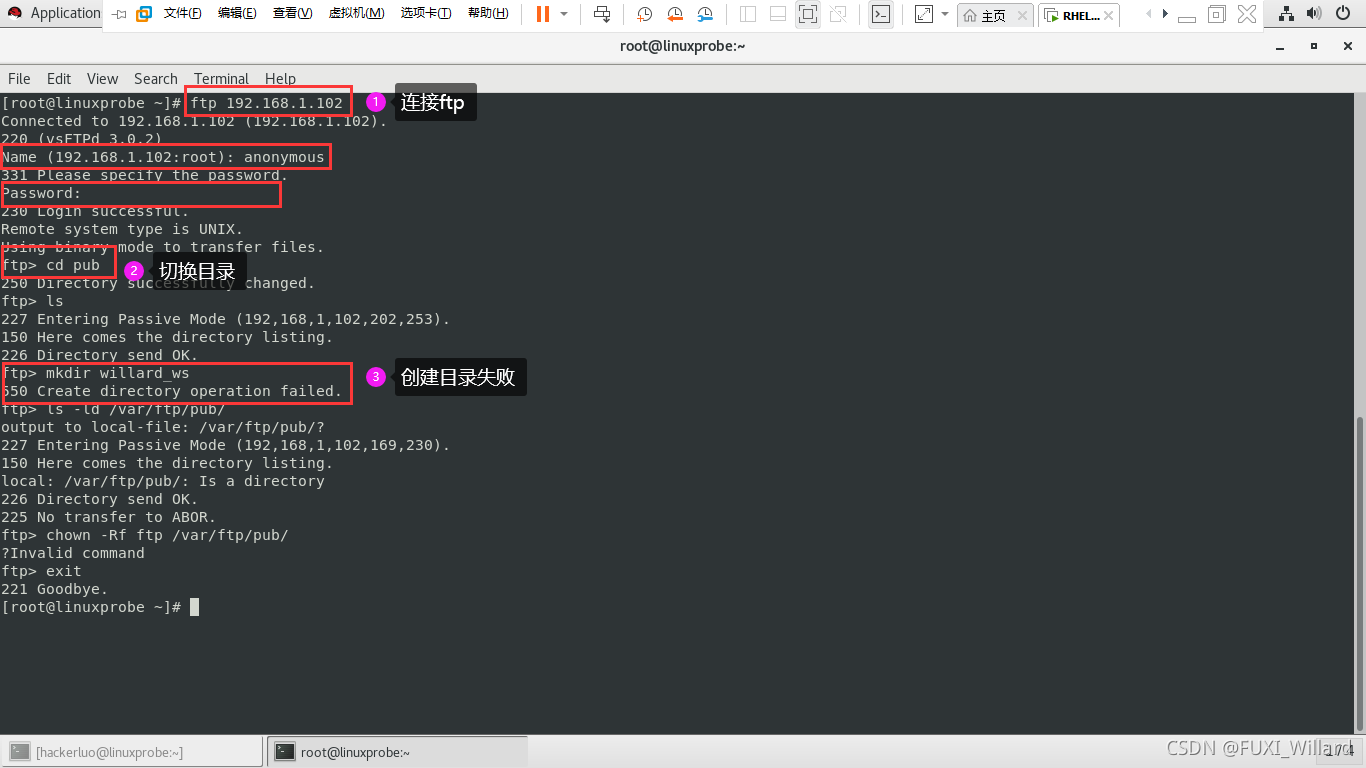Viewport: 1366px width, 768px height.
Task: Click the VMware pin toolbar icon
Action: point(119,14)
